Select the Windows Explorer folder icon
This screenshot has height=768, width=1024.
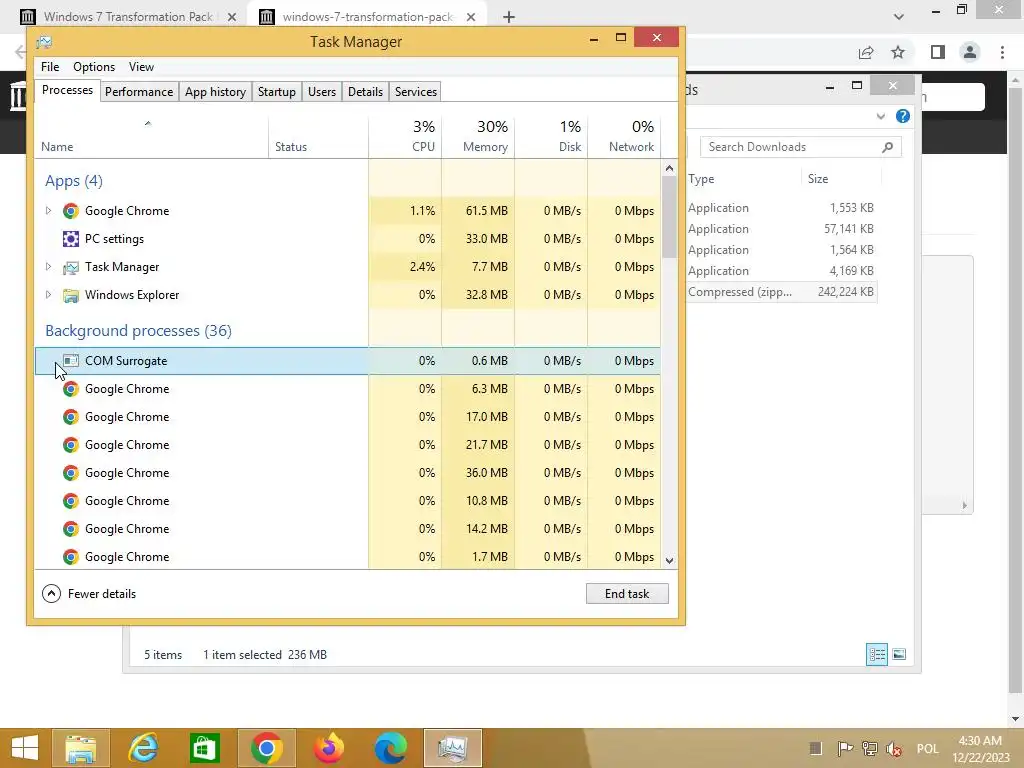pos(71,295)
